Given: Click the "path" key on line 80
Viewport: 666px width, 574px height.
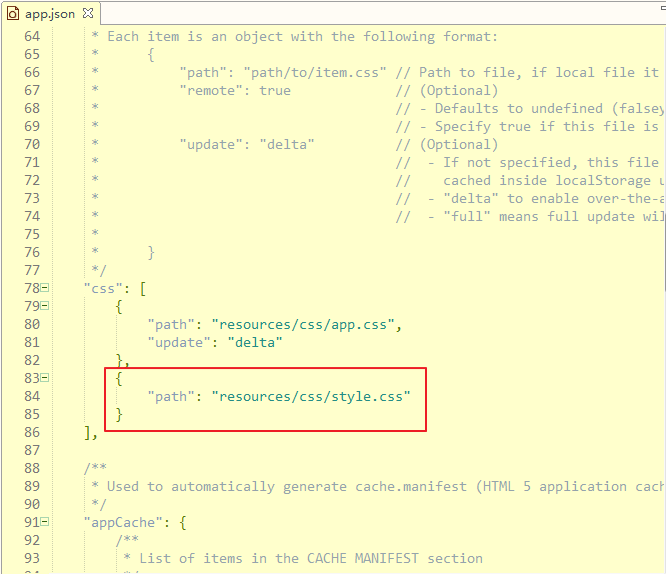Looking at the screenshot, I should [171, 325].
